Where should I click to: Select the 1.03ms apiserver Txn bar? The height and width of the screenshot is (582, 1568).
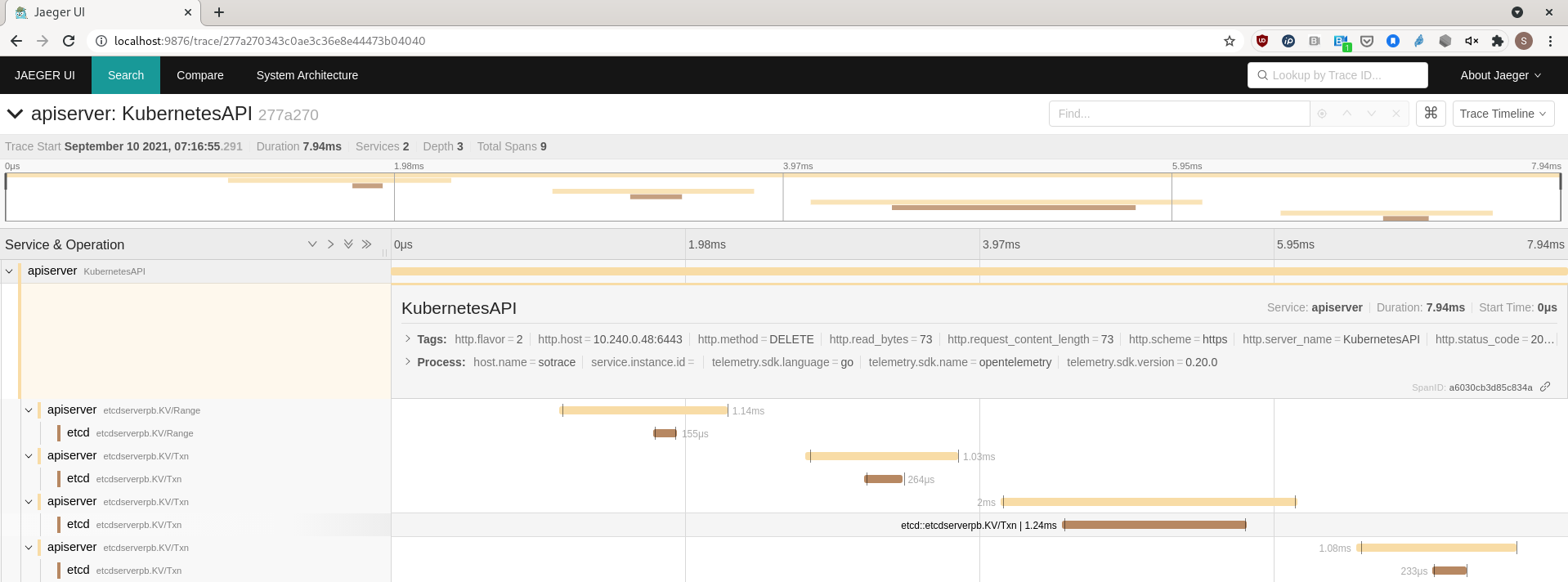882,456
